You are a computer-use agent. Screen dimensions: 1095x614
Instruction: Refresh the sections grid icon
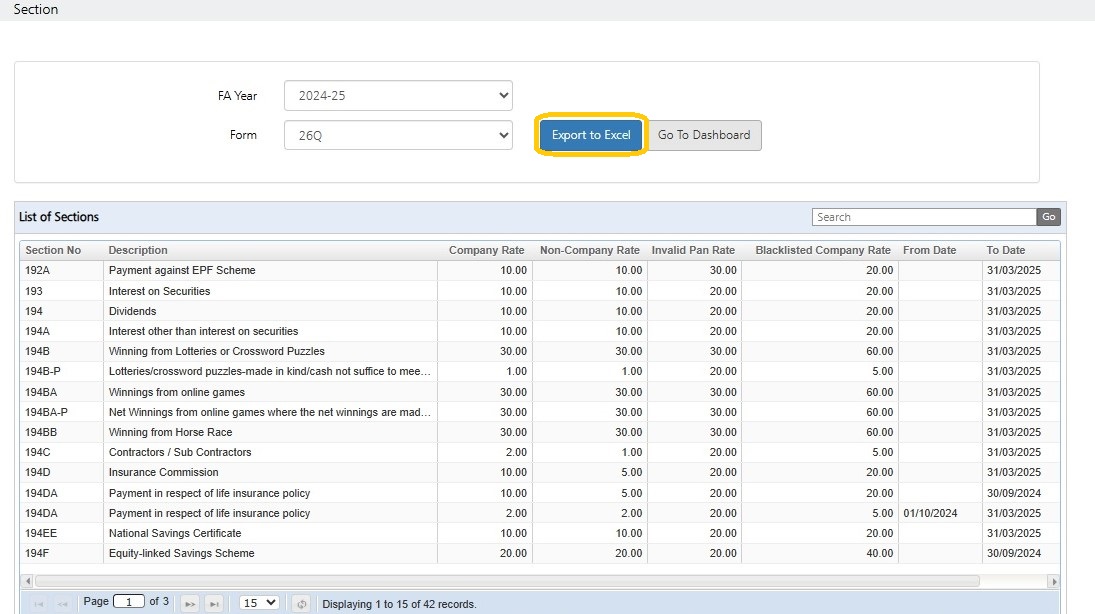point(301,604)
